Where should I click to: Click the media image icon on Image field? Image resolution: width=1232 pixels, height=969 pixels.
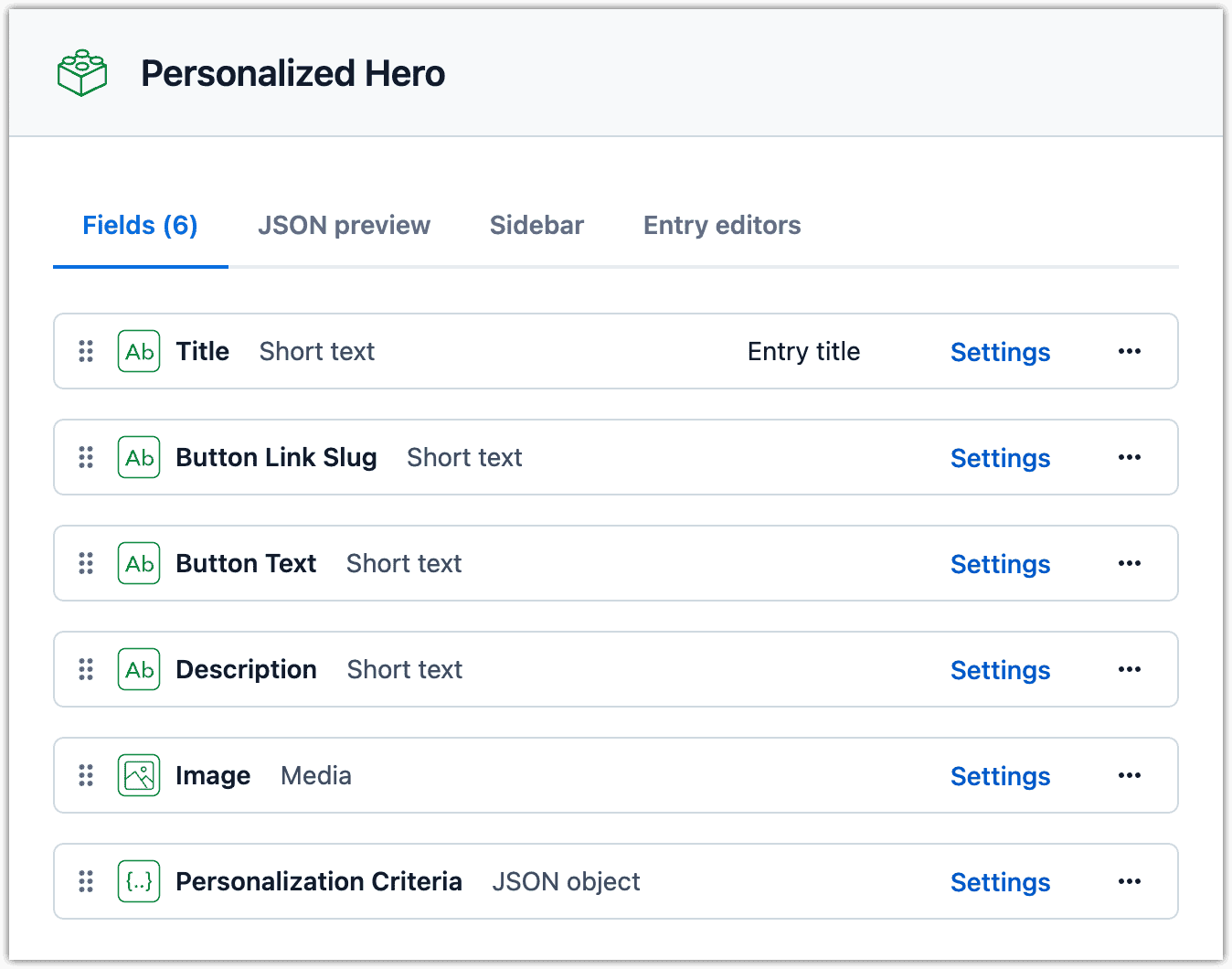[x=138, y=775]
